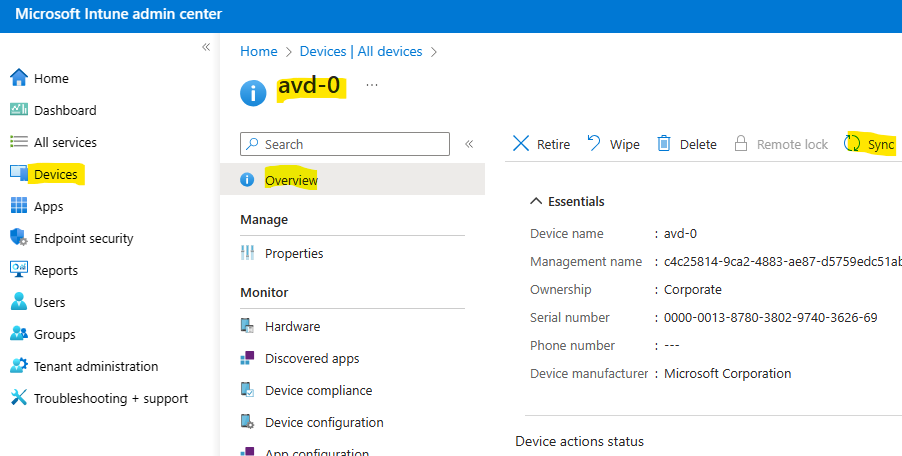The height and width of the screenshot is (456, 902).
Task: Click the Wipe button label
Action: point(625,145)
